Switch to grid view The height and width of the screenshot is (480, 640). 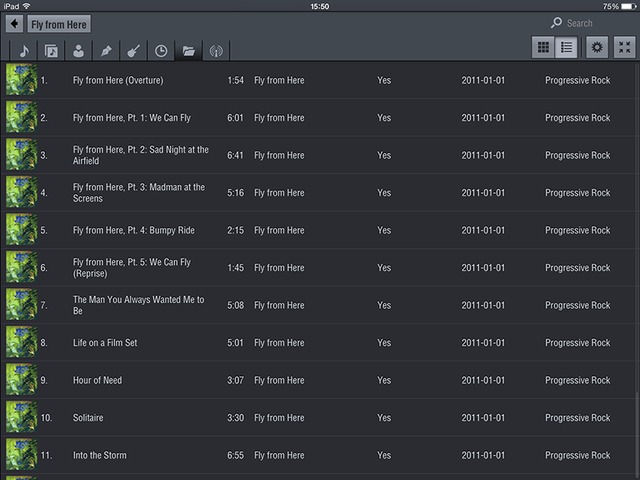[544, 47]
